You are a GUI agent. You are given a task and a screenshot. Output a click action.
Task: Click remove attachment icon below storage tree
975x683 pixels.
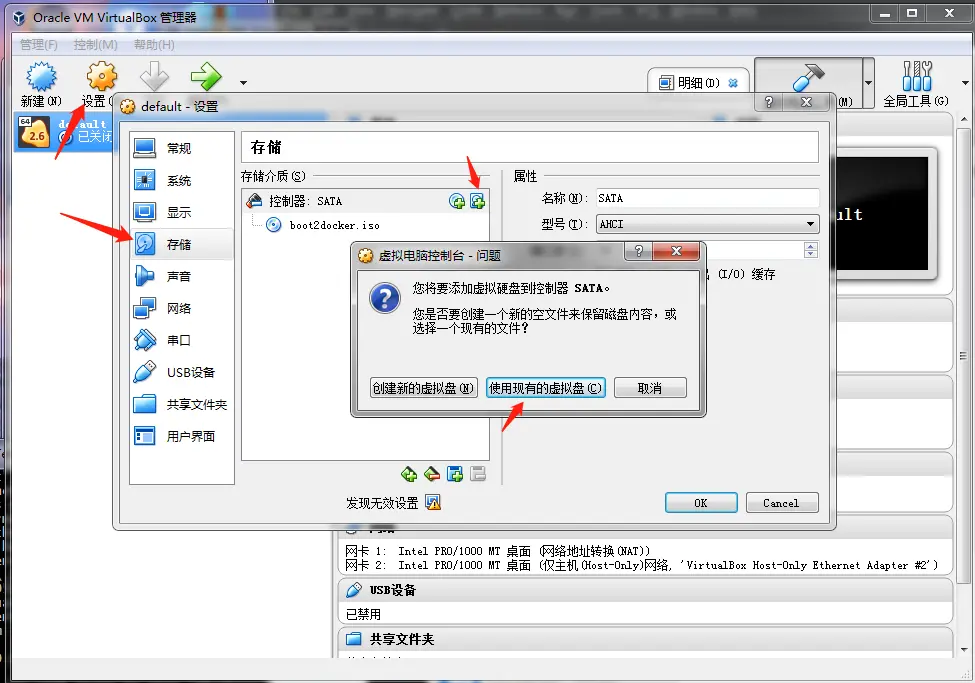point(478,475)
